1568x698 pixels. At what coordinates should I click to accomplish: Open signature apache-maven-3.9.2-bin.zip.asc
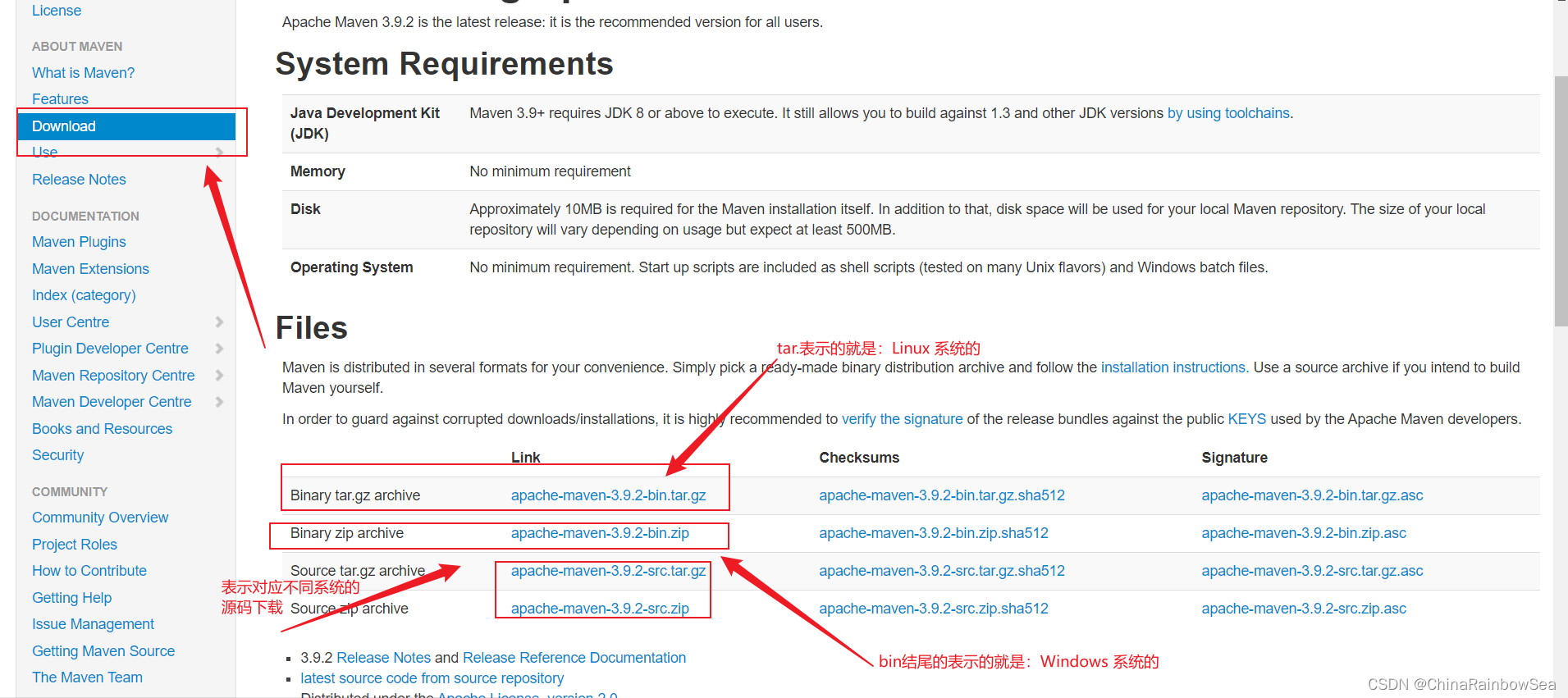[1304, 533]
